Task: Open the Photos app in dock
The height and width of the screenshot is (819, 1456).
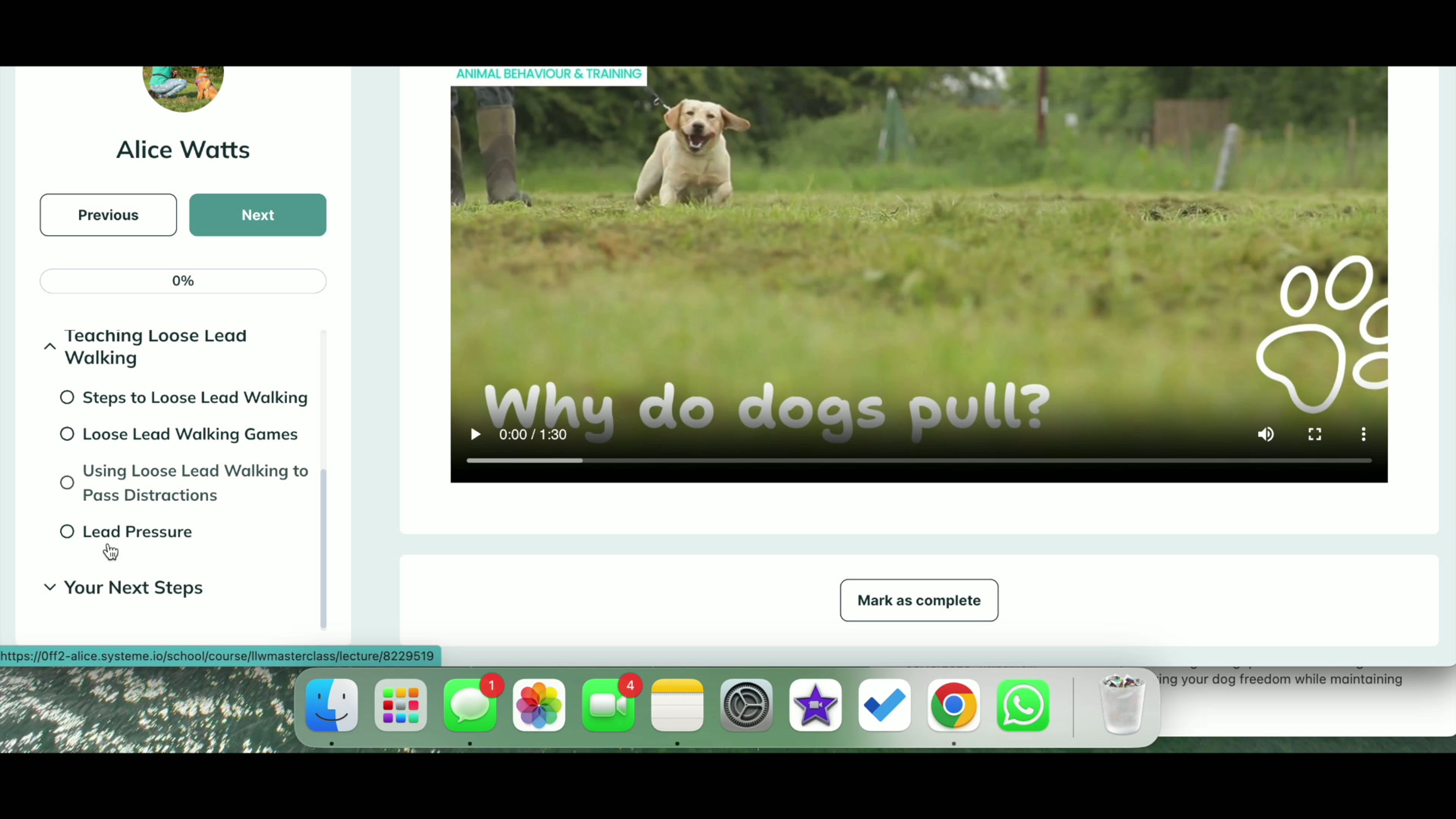Action: [x=539, y=705]
